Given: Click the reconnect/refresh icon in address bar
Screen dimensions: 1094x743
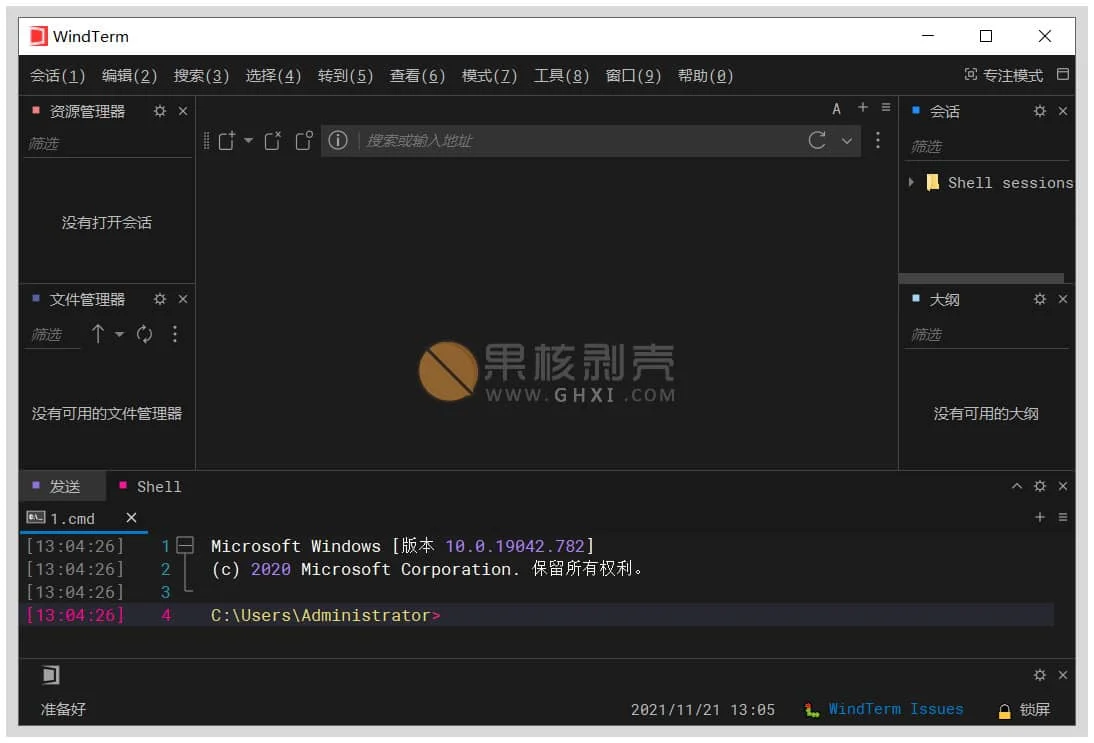Looking at the screenshot, I should 817,140.
